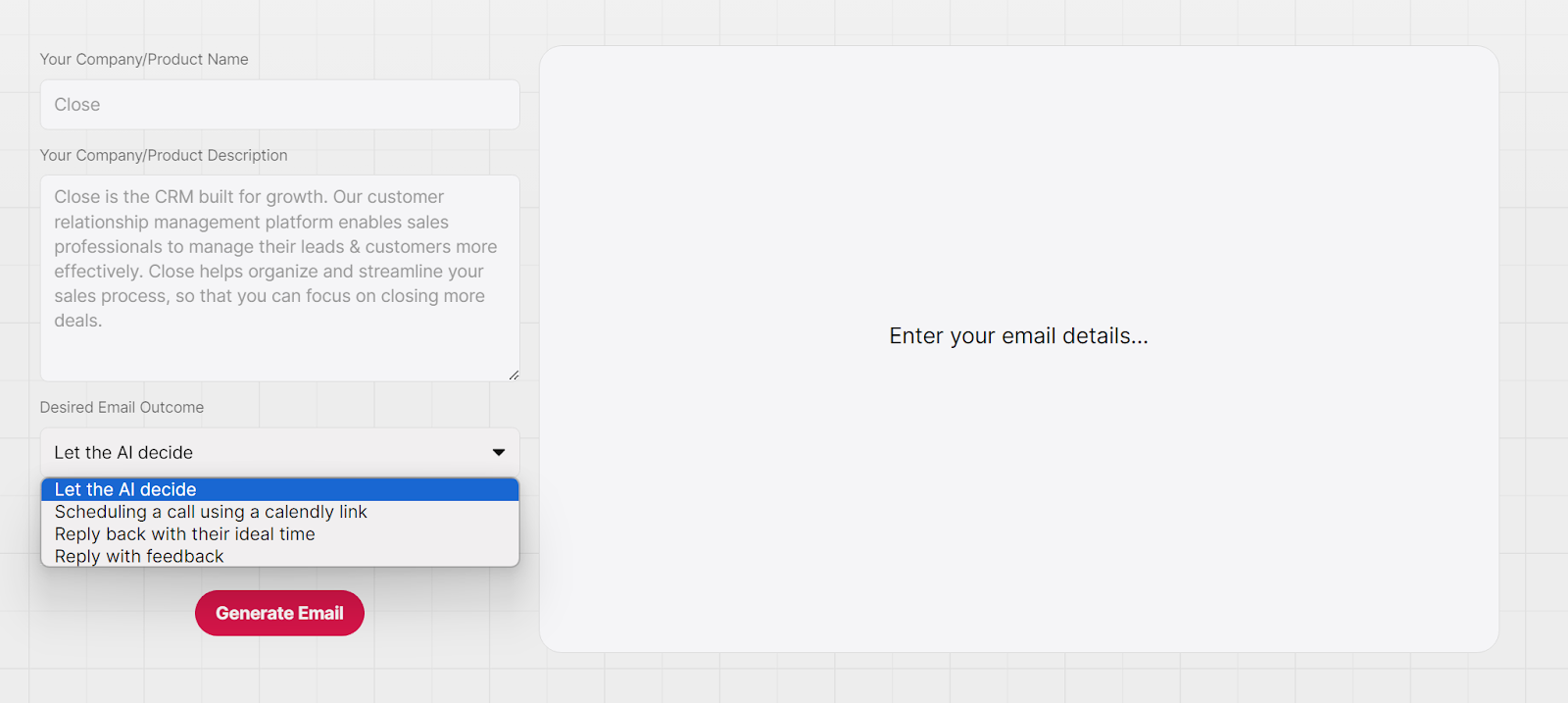Image resolution: width=1568 pixels, height=703 pixels.
Task: Focus the Company/Product Description textarea
Action: click(279, 278)
